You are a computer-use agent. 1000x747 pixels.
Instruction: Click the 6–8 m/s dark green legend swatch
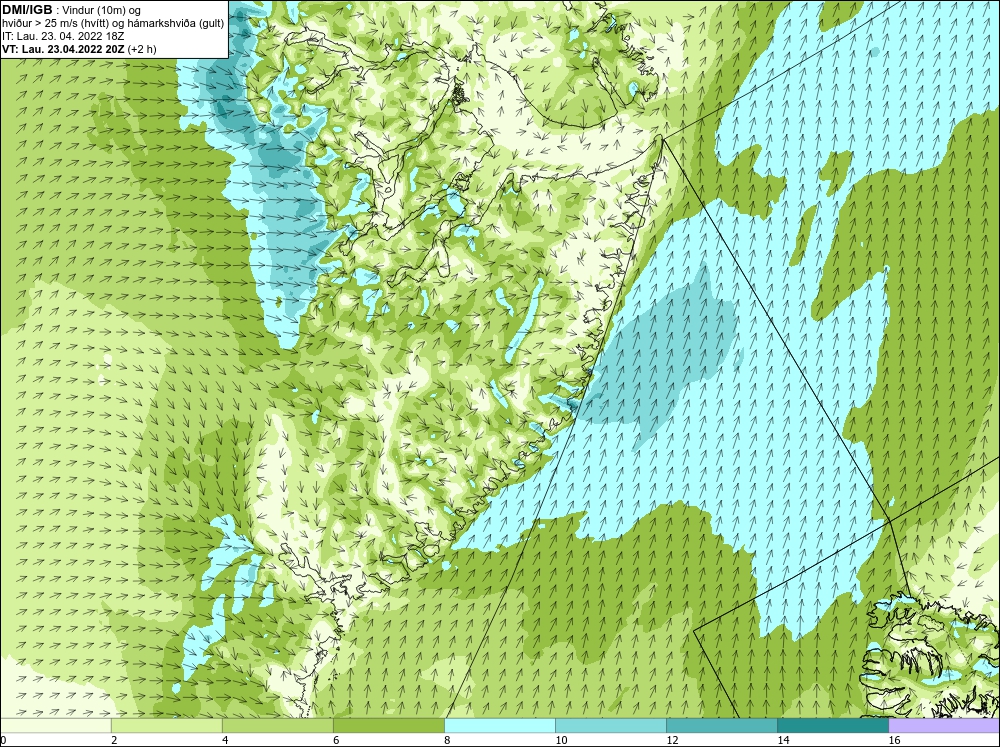pyautogui.click(x=389, y=725)
